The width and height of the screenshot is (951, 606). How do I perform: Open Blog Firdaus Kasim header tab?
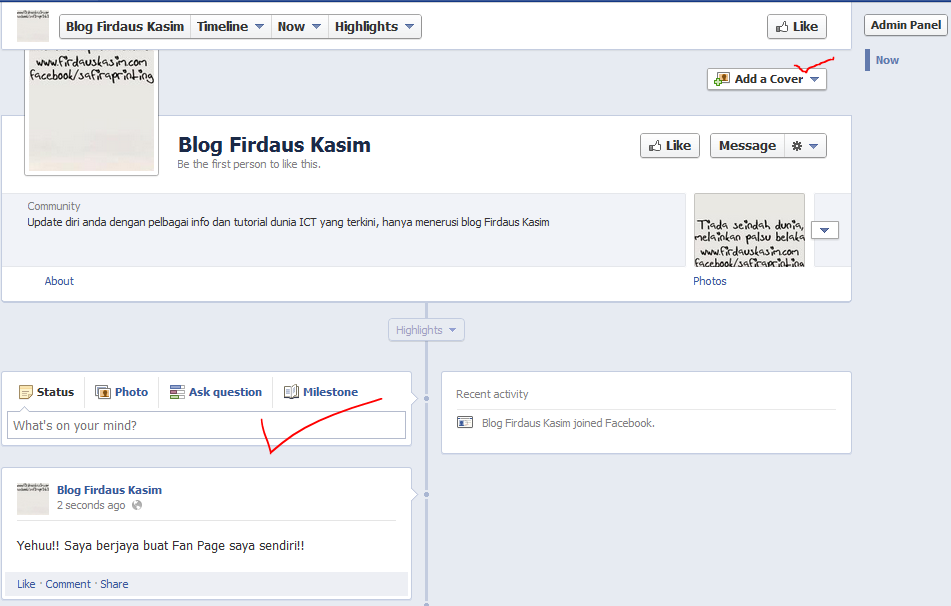pyautogui.click(x=125, y=27)
